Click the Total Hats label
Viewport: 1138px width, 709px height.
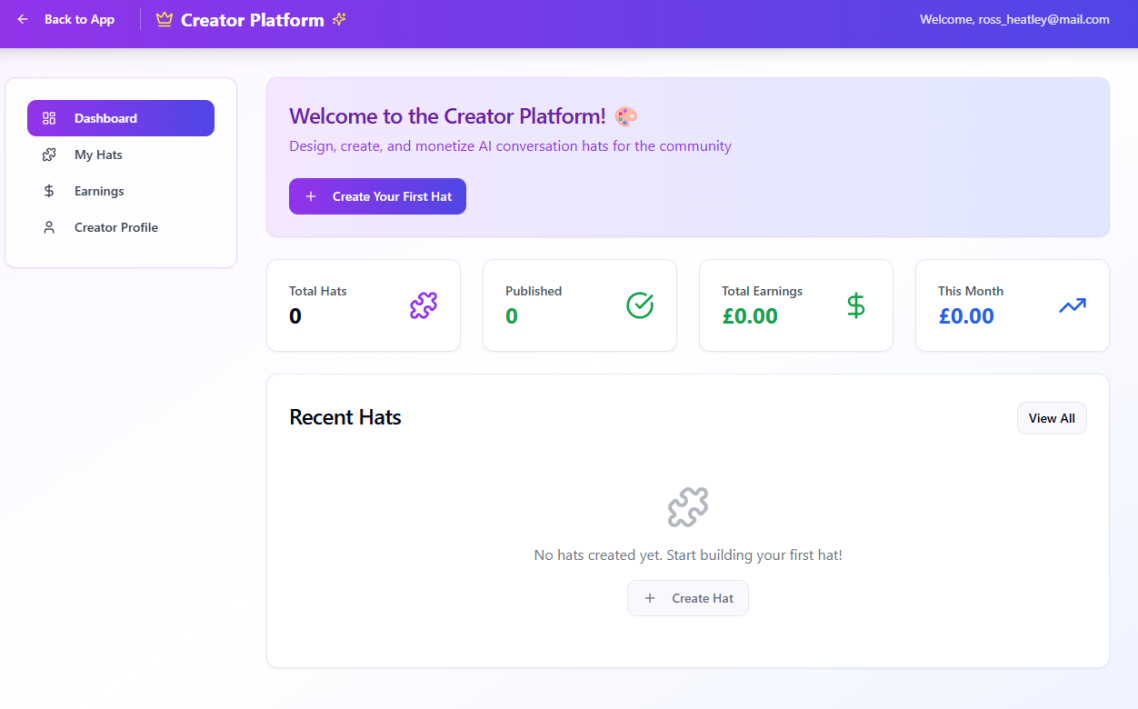[x=318, y=291]
